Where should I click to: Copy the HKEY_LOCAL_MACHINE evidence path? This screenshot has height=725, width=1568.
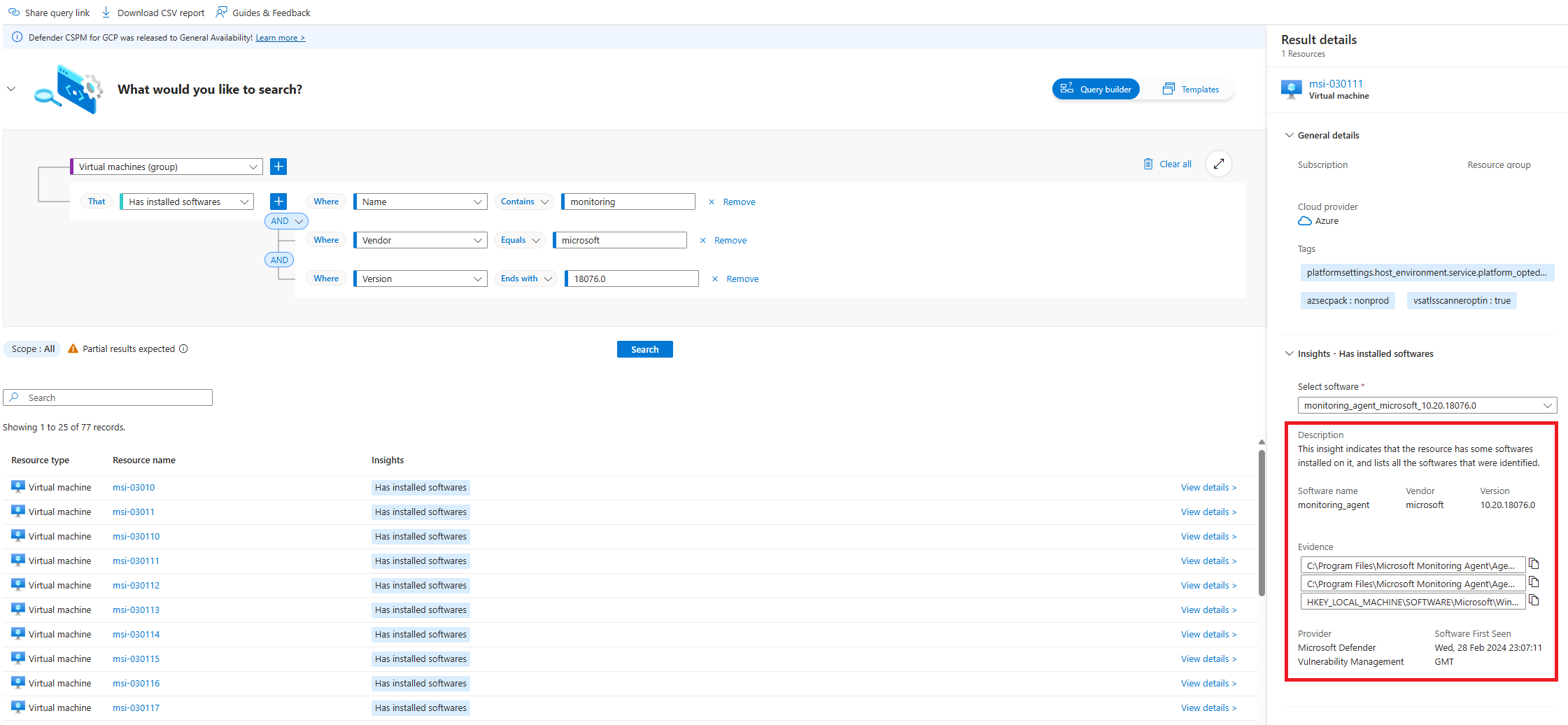[x=1534, y=600]
